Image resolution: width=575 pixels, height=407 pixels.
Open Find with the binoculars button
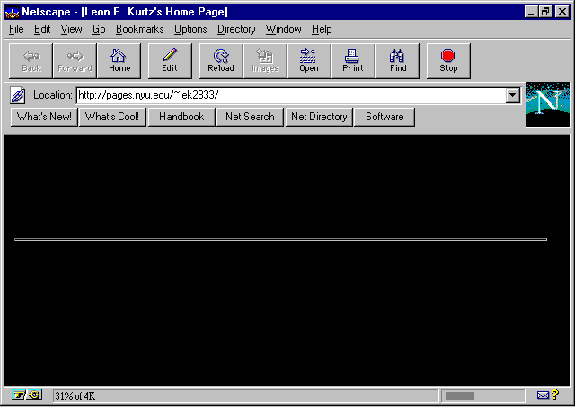(x=398, y=61)
